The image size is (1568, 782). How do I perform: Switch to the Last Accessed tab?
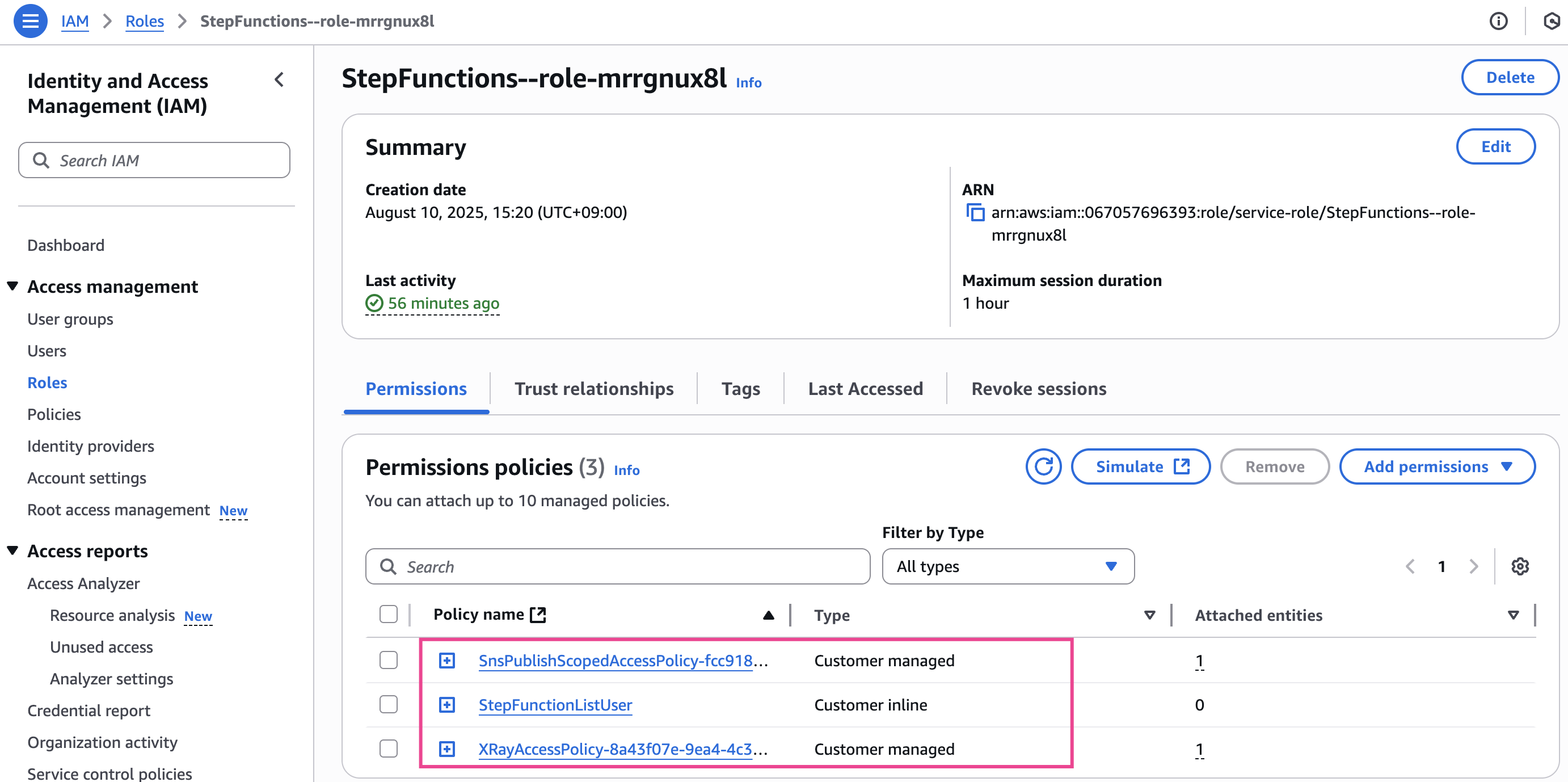(865, 389)
